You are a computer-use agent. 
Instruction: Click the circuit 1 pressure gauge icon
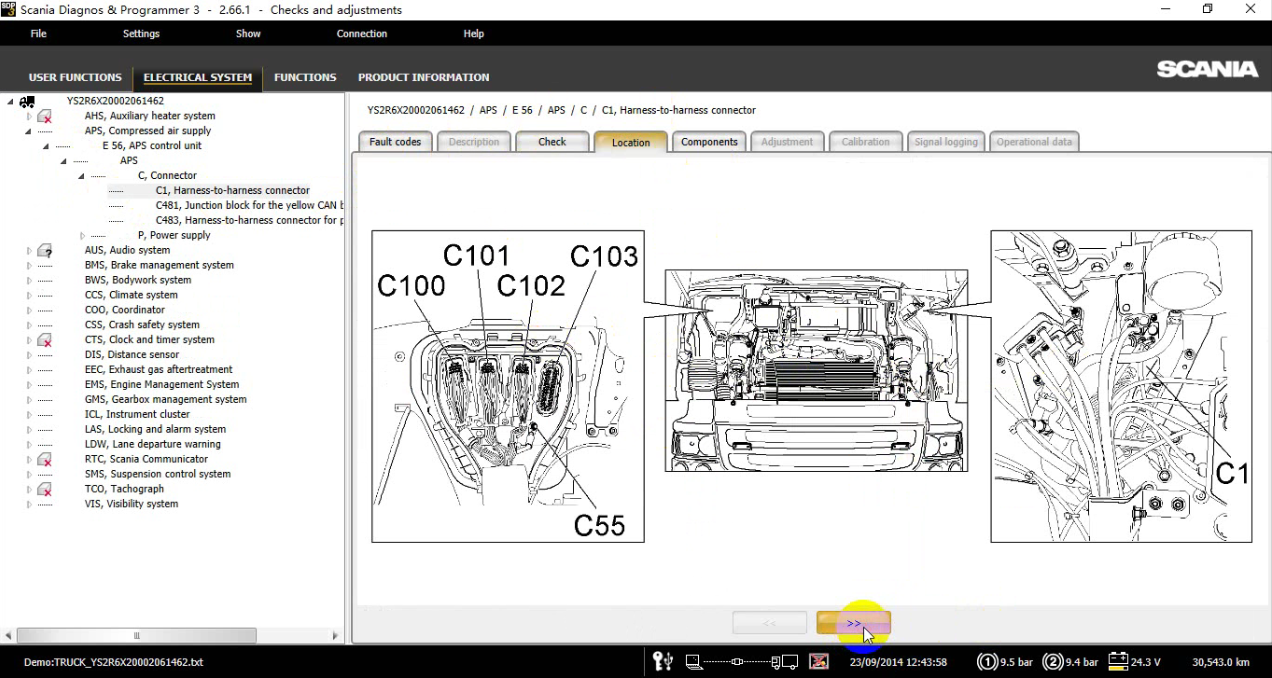(x=987, y=661)
